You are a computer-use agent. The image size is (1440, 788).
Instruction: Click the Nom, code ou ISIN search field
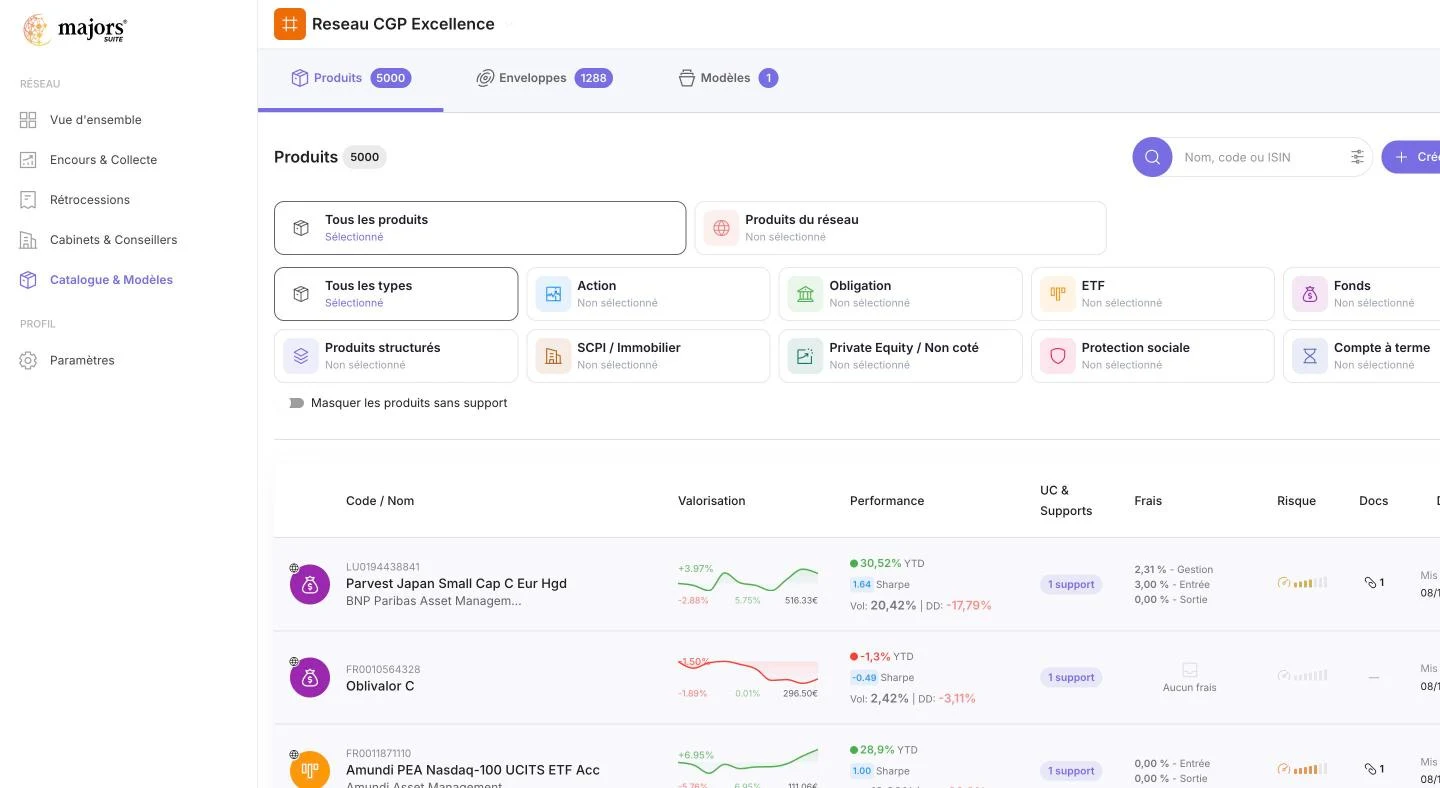coord(1260,157)
